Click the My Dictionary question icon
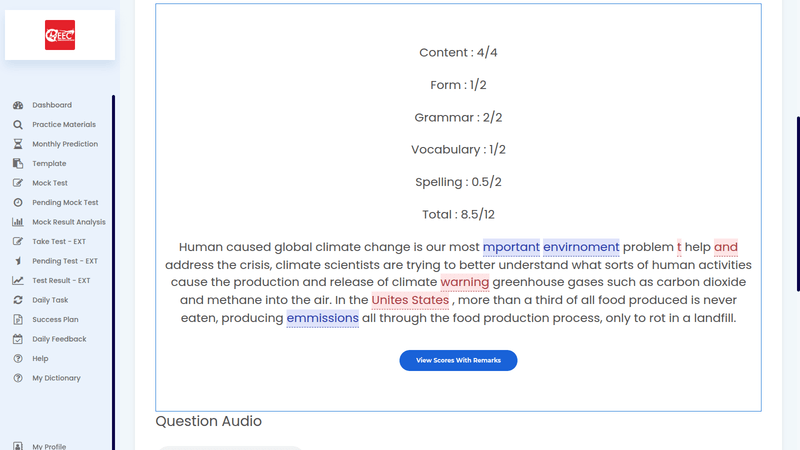The image size is (800, 450). 18,378
